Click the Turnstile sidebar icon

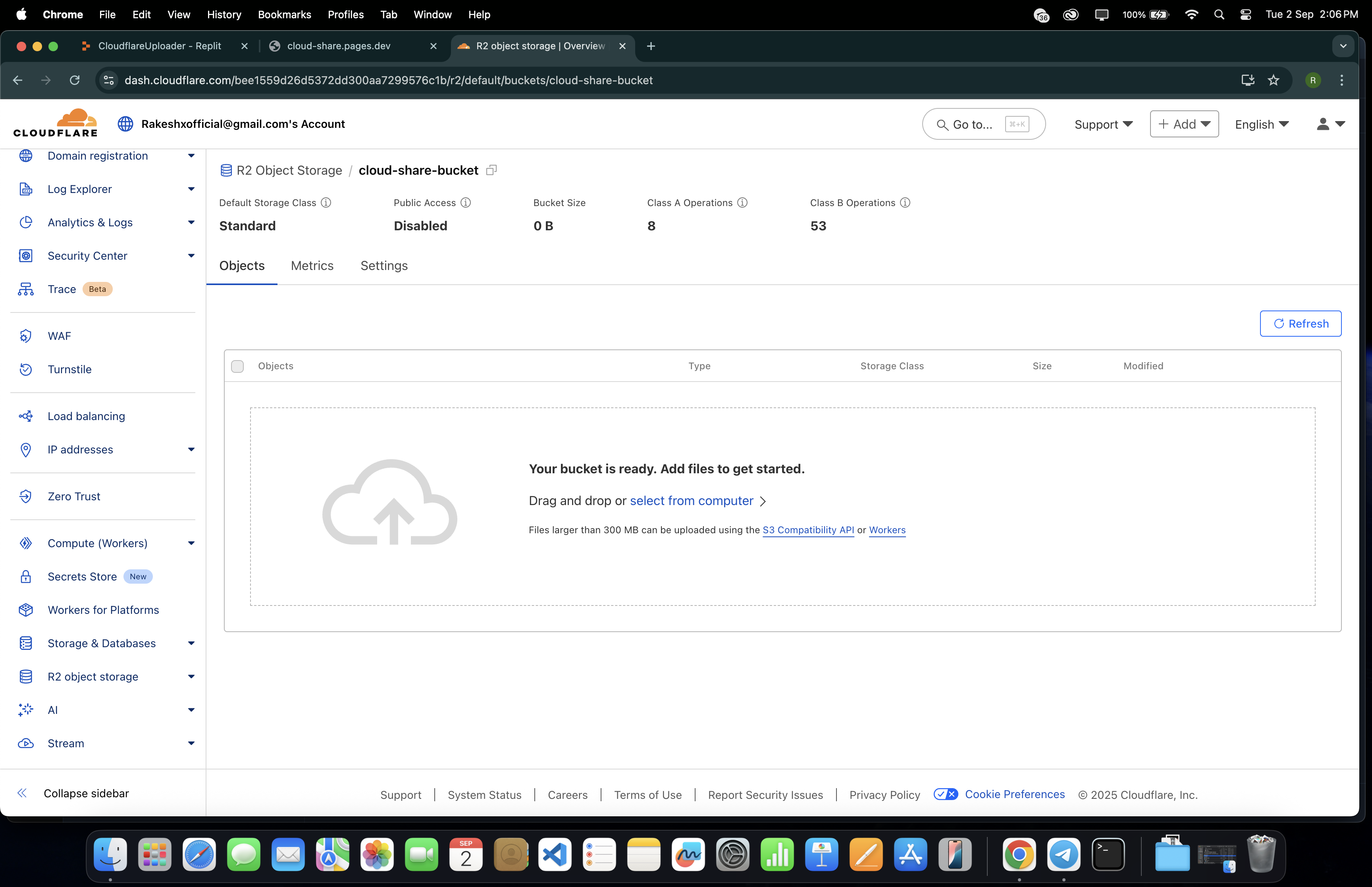coord(26,369)
